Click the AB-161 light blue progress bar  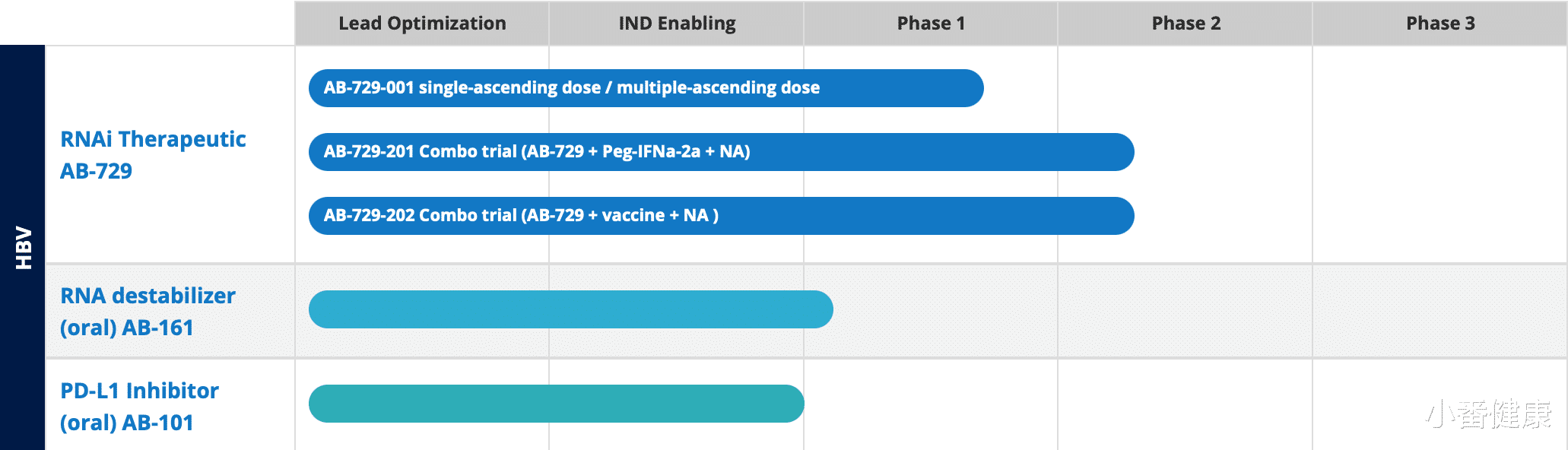570,309
